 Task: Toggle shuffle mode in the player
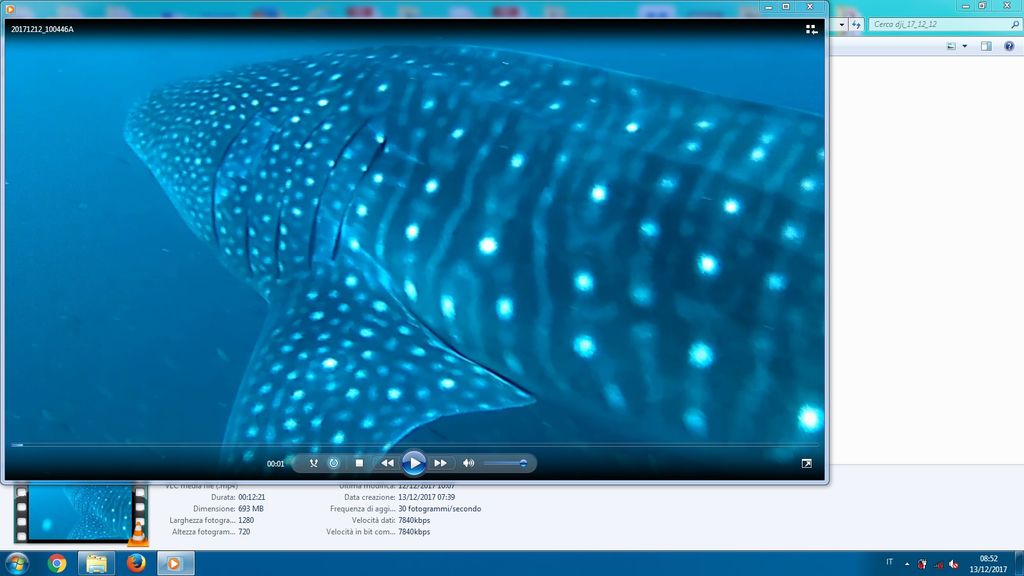[x=313, y=463]
